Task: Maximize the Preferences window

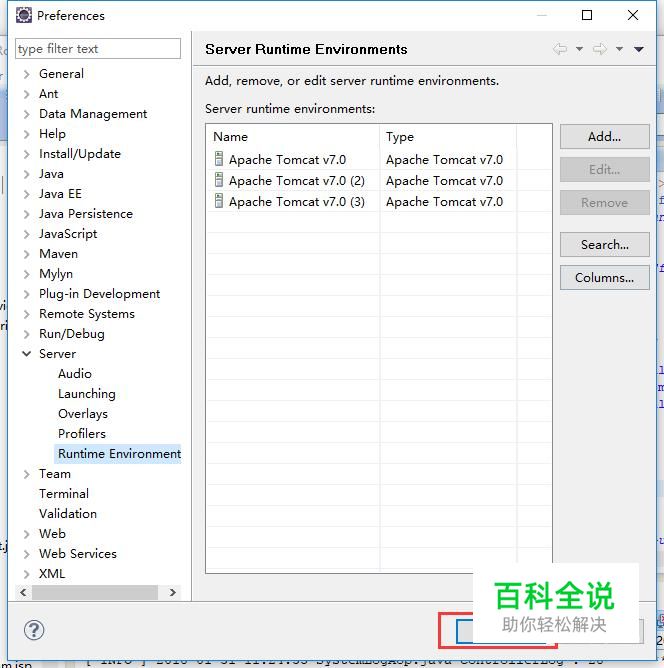Action: tap(587, 15)
